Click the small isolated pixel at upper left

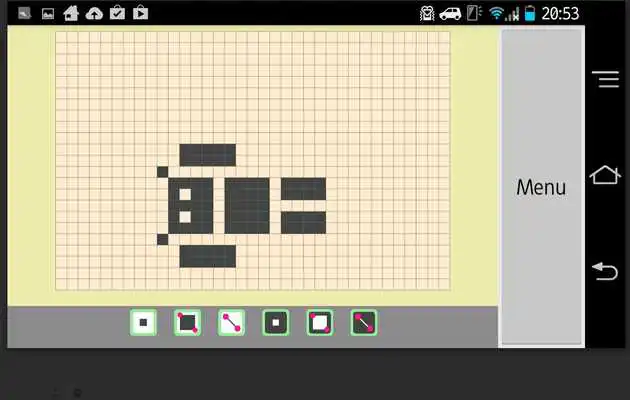pyautogui.click(x=162, y=172)
